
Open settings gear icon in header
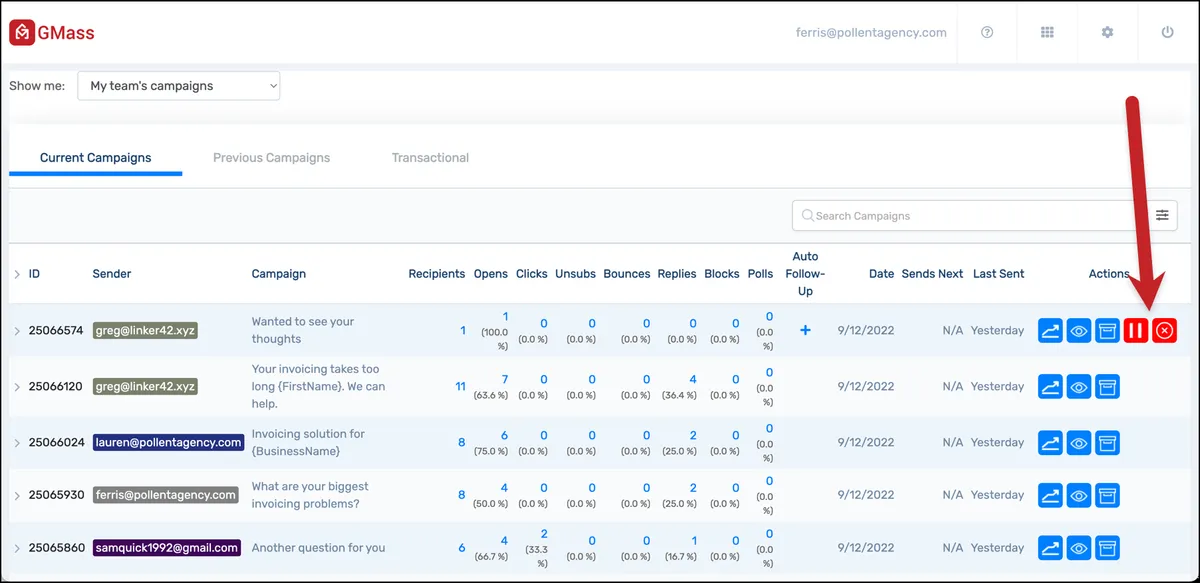pos(1107,32)
